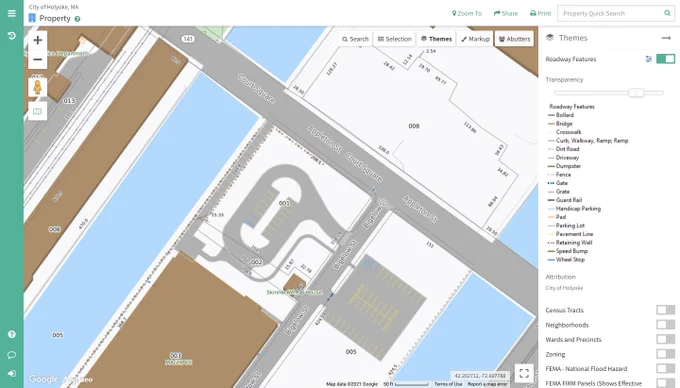Click parcel 013 label on map
Screen dimensions: 680x388
point(69,101)
